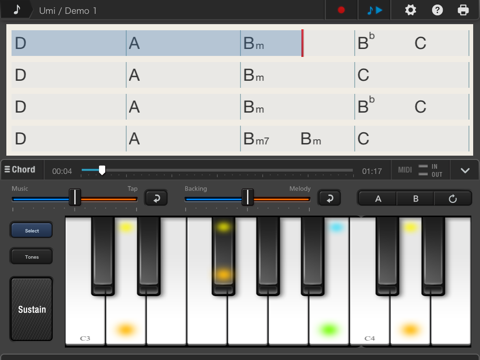Reset the Music/Tap balance slider

click(x=156, y=198)
